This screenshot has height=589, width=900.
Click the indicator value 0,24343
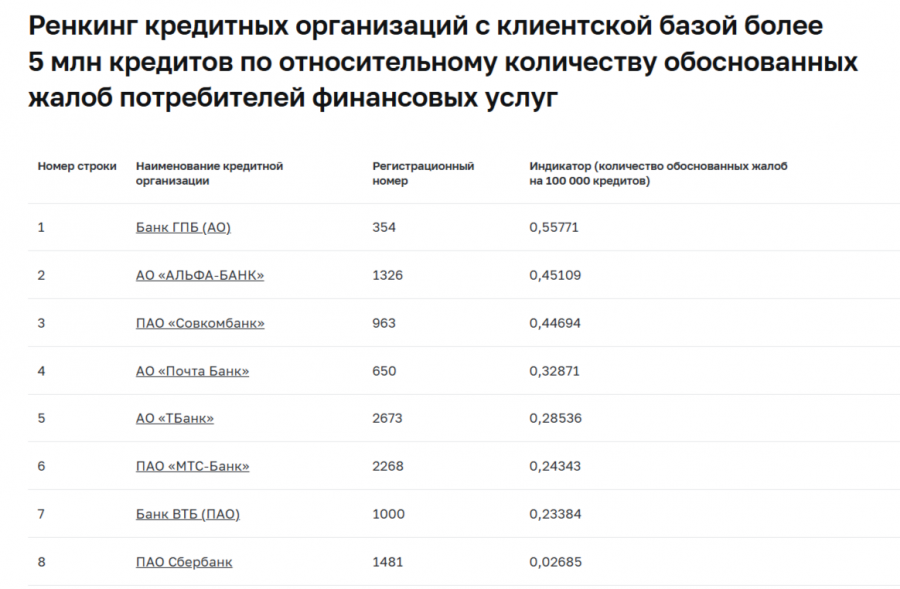(554, 466)
